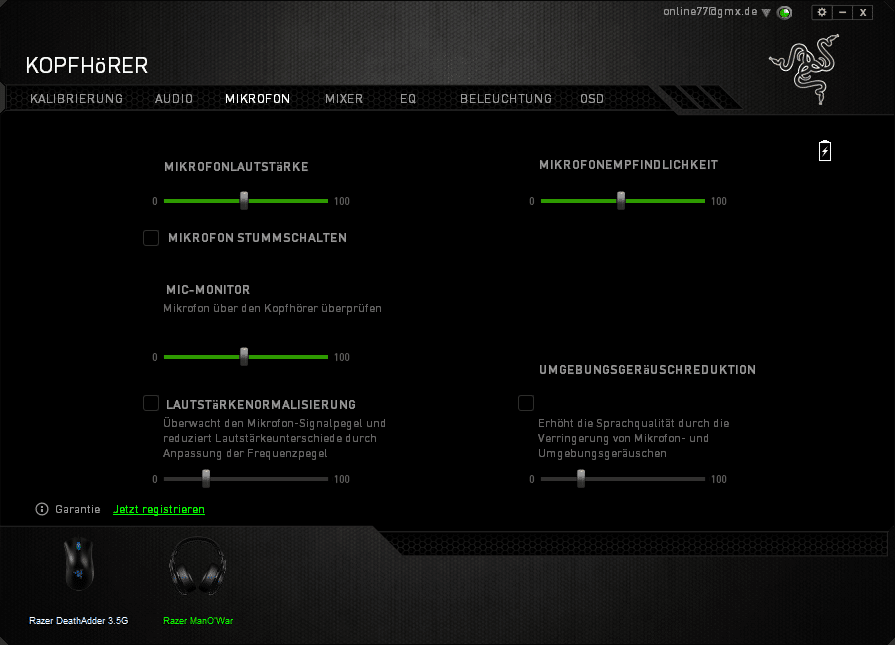Enable the Lautstärkenormalisierung checkbox

point(151,403)
